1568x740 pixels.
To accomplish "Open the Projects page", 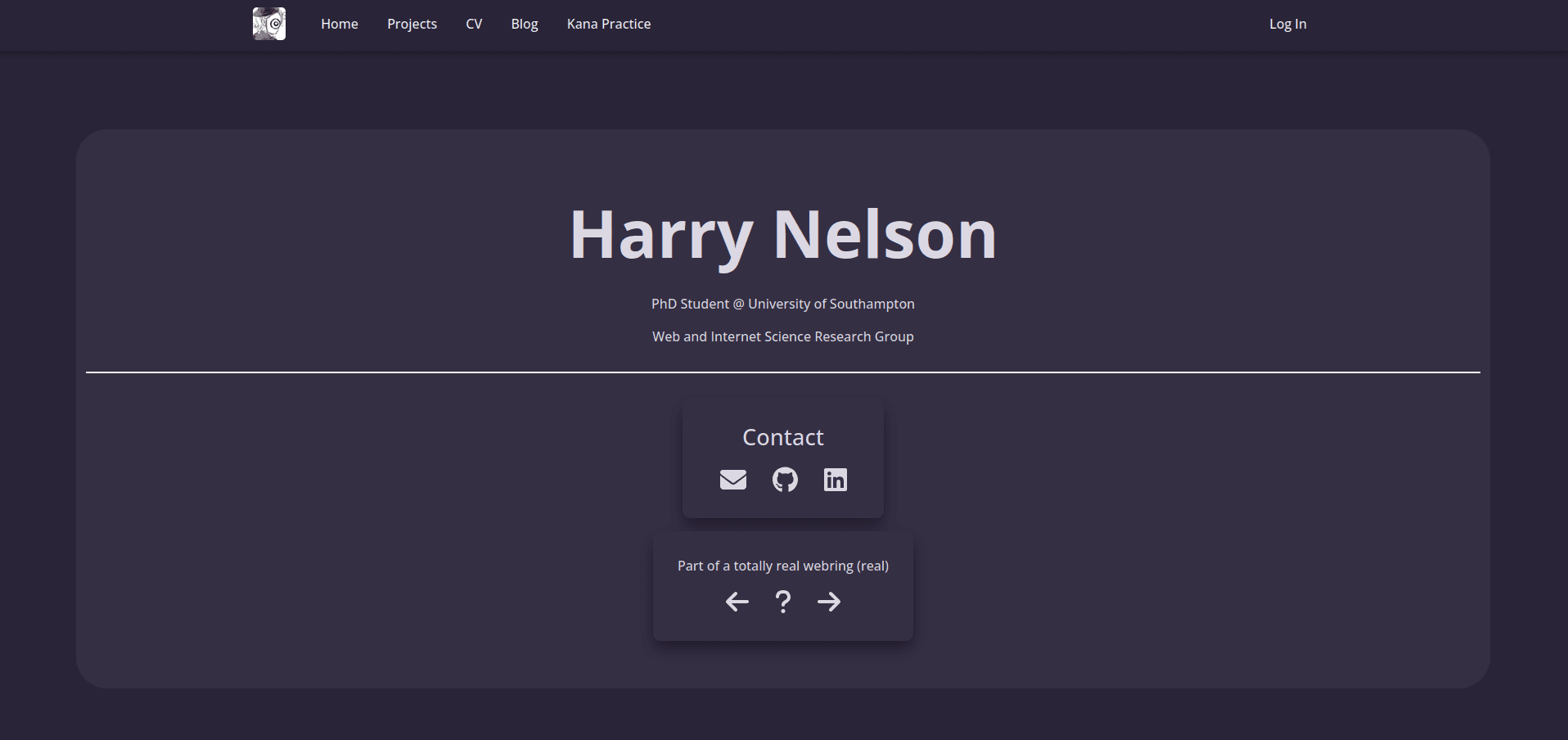I will (412, 24).
